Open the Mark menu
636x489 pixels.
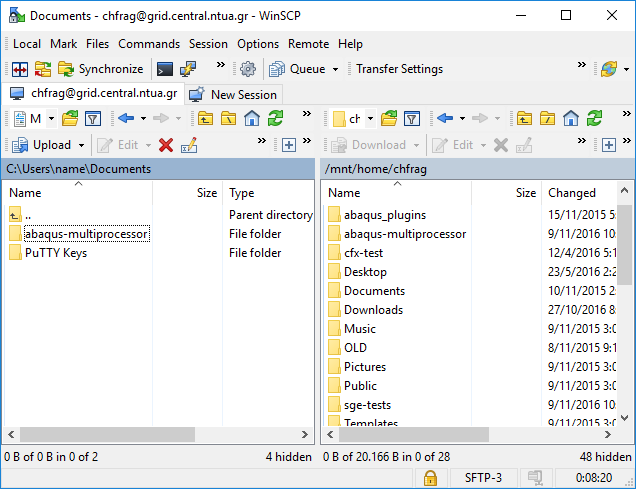click(x=63, y=44)
